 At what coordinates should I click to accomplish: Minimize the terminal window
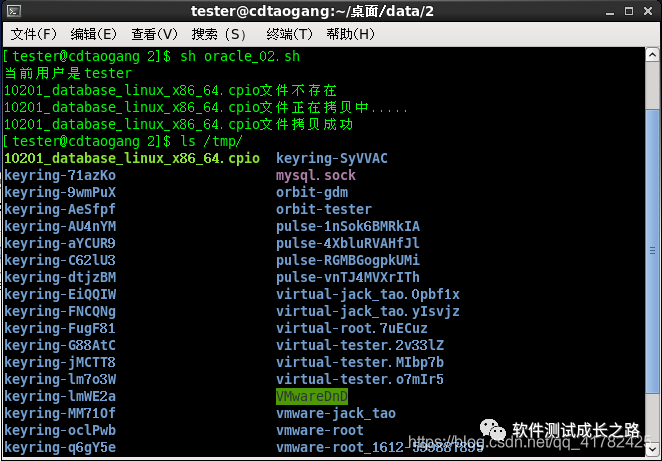(x=610, y=12)
